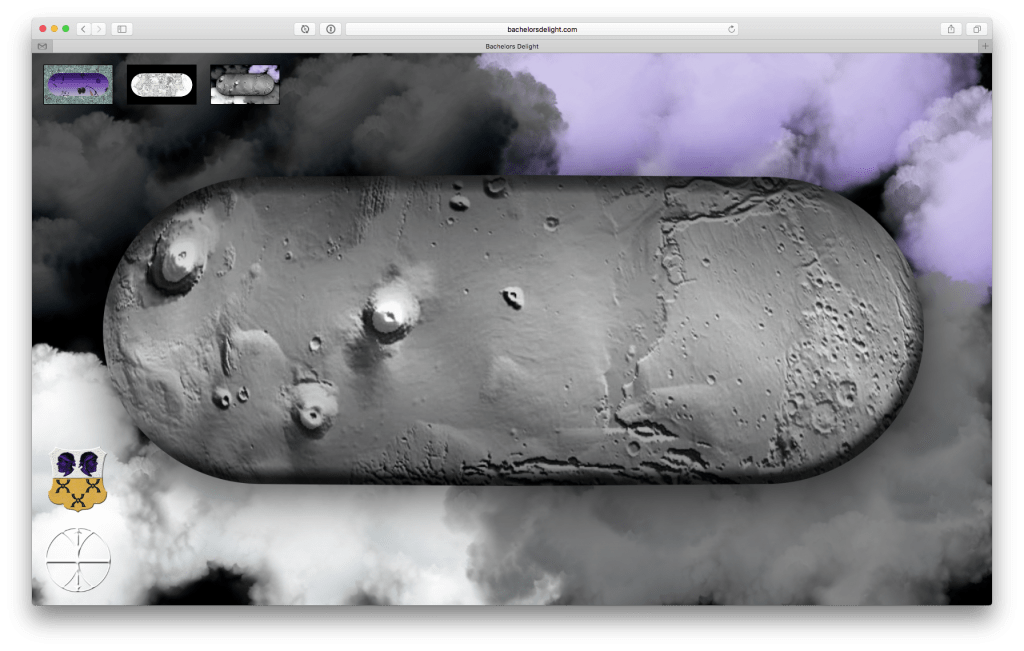Reload the bachelorsdelight.com page

[x=732, y=29]
